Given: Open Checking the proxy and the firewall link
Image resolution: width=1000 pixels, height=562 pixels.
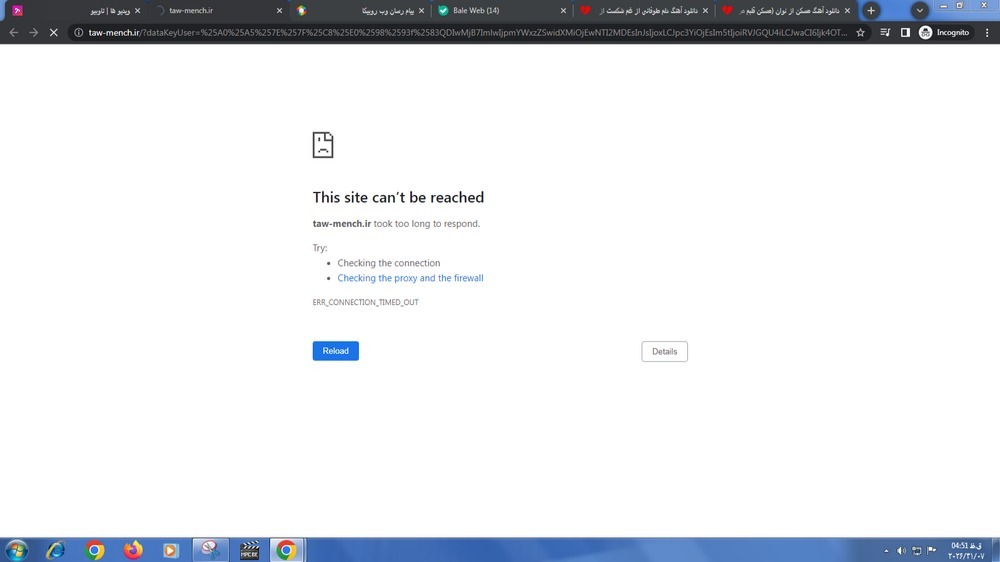Looking at the screenshot, I should coord(410,278).
